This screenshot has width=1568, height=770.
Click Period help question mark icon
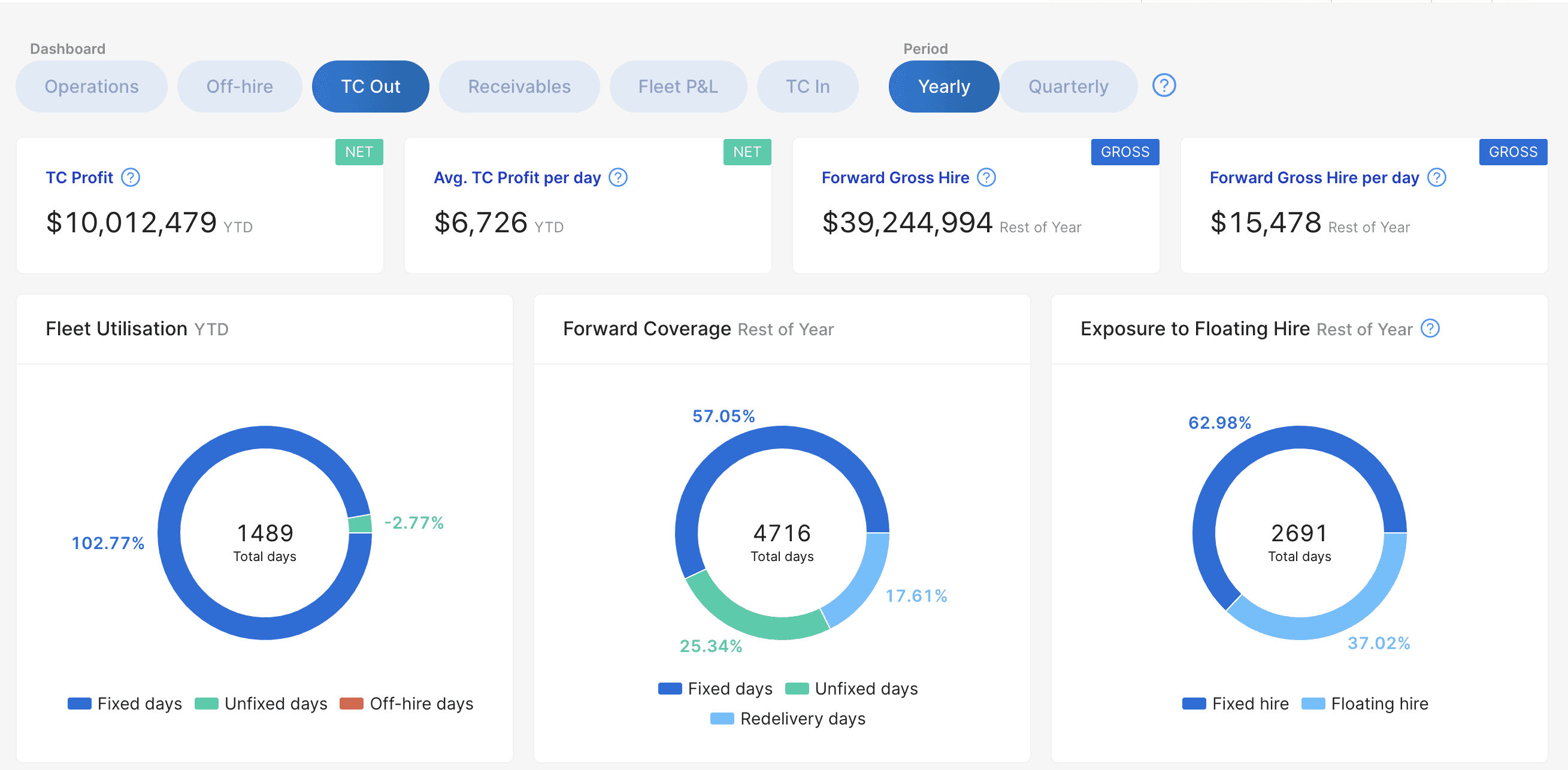tap(1163, 86)
